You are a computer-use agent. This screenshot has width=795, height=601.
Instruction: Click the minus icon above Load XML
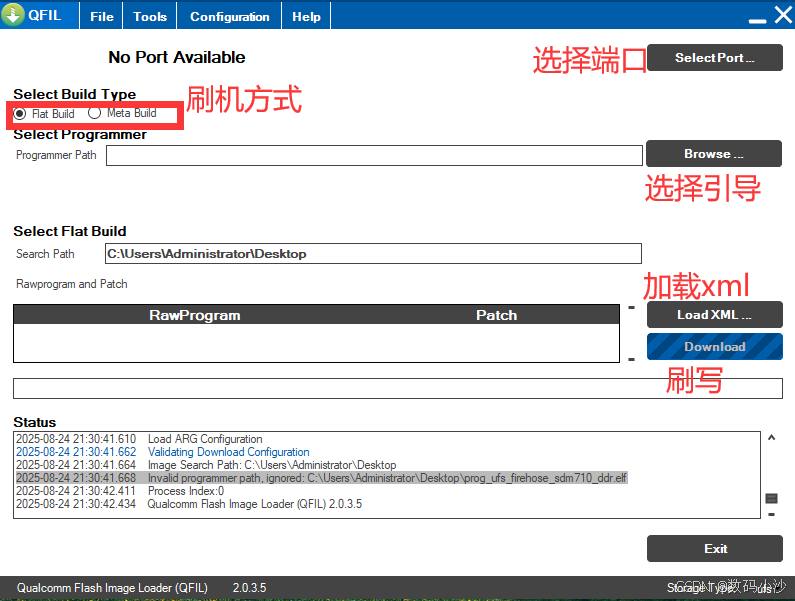click(631, 307)
